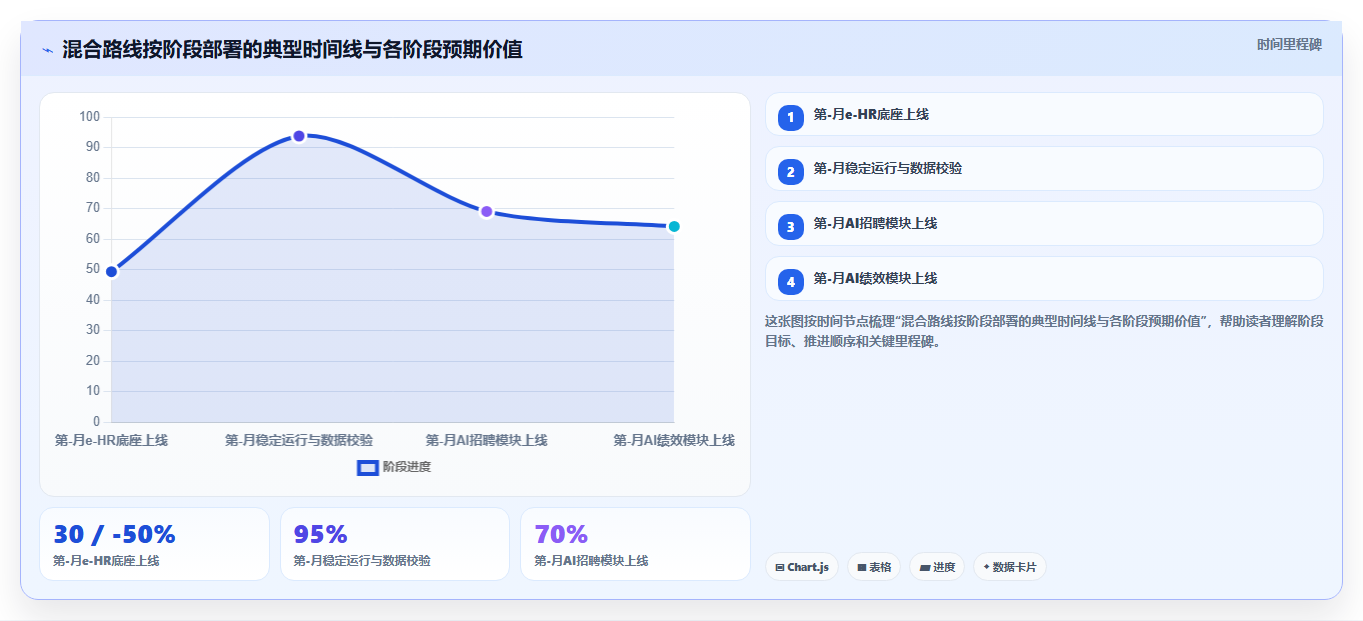Image resolution: width=1363 pixels, height=621 pixels.
Task: Select the 30 / -50% stat card
Action: (154, 544)
